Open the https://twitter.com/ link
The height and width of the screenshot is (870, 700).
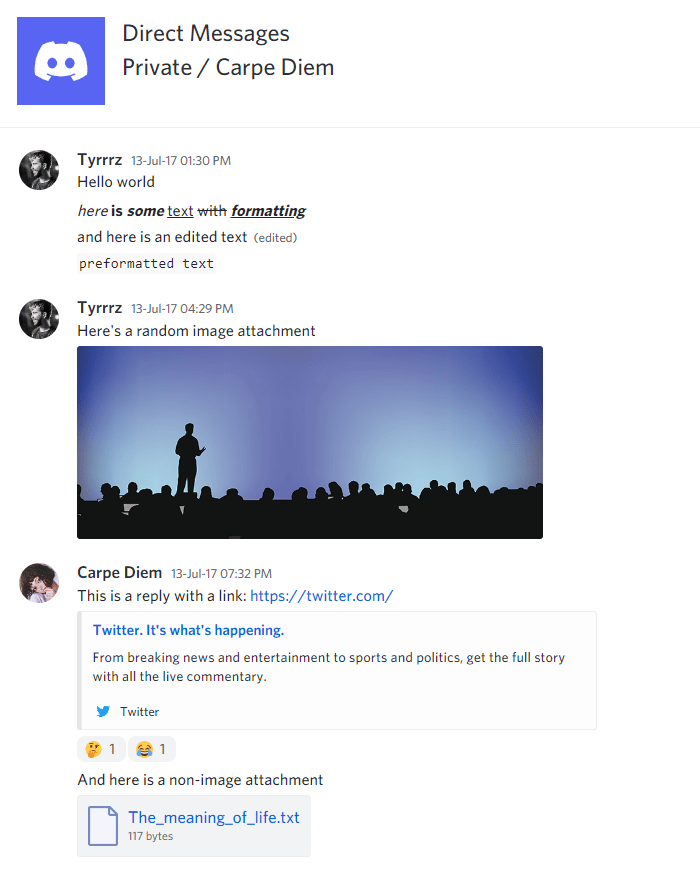click(322, 595)
